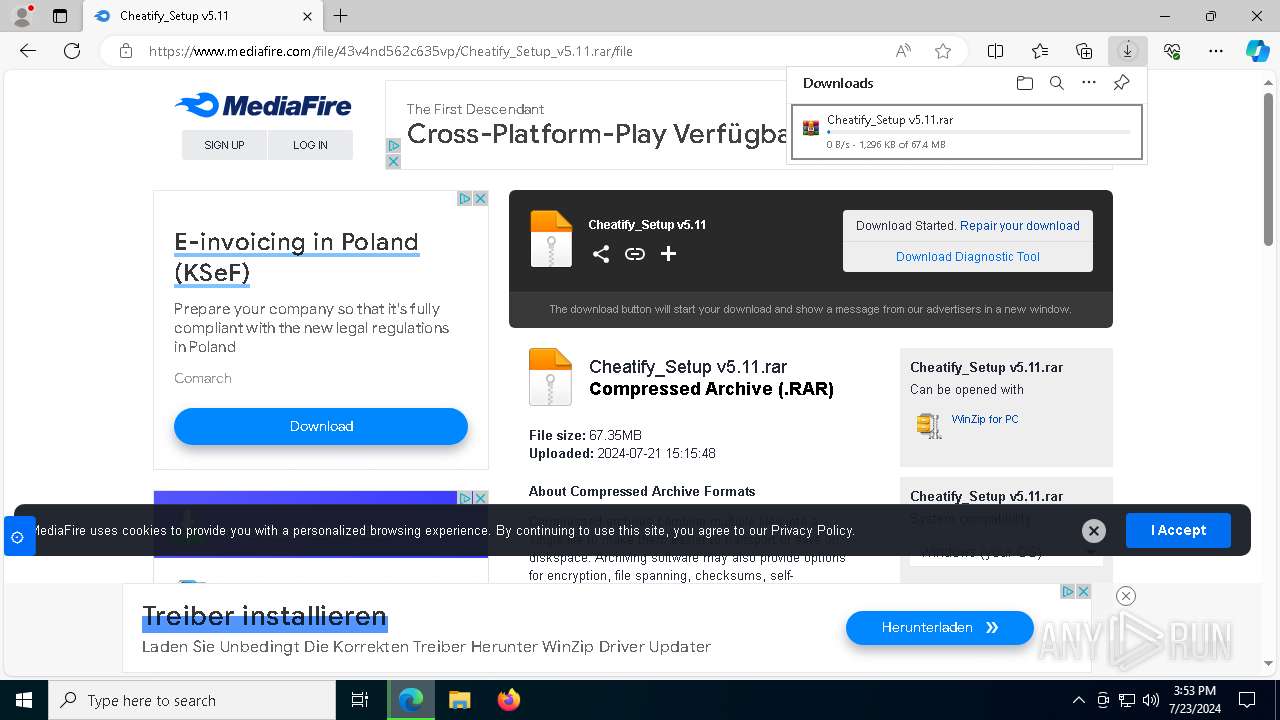Screen dimensions: 1280x720
Task: Search downloads magnifier icon
Action: [1056, 83]
